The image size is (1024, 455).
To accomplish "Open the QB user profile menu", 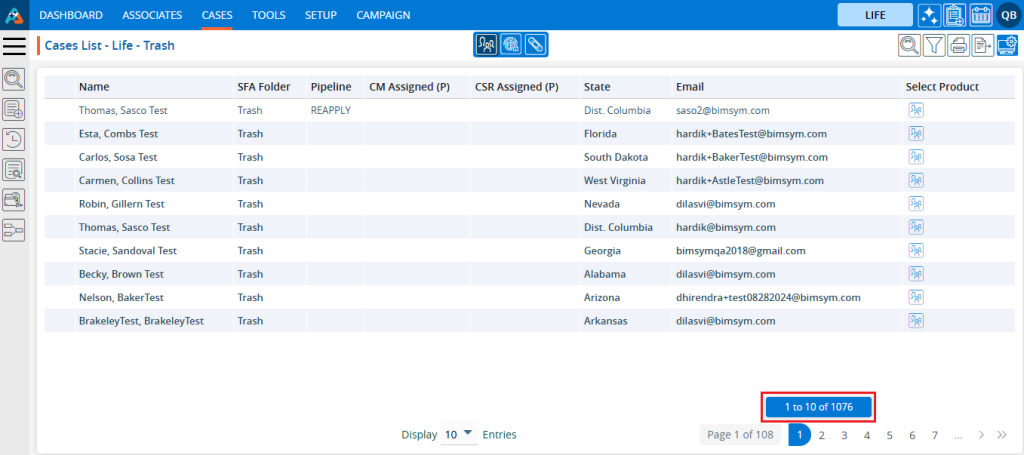I will click(x=1007, y=15).
